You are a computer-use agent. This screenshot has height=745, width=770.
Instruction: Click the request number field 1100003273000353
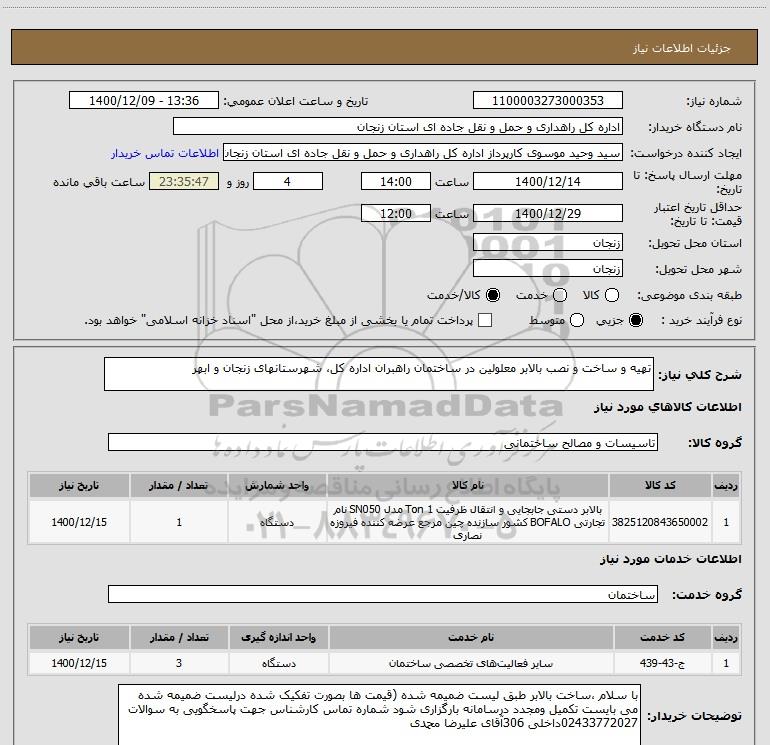548,101
